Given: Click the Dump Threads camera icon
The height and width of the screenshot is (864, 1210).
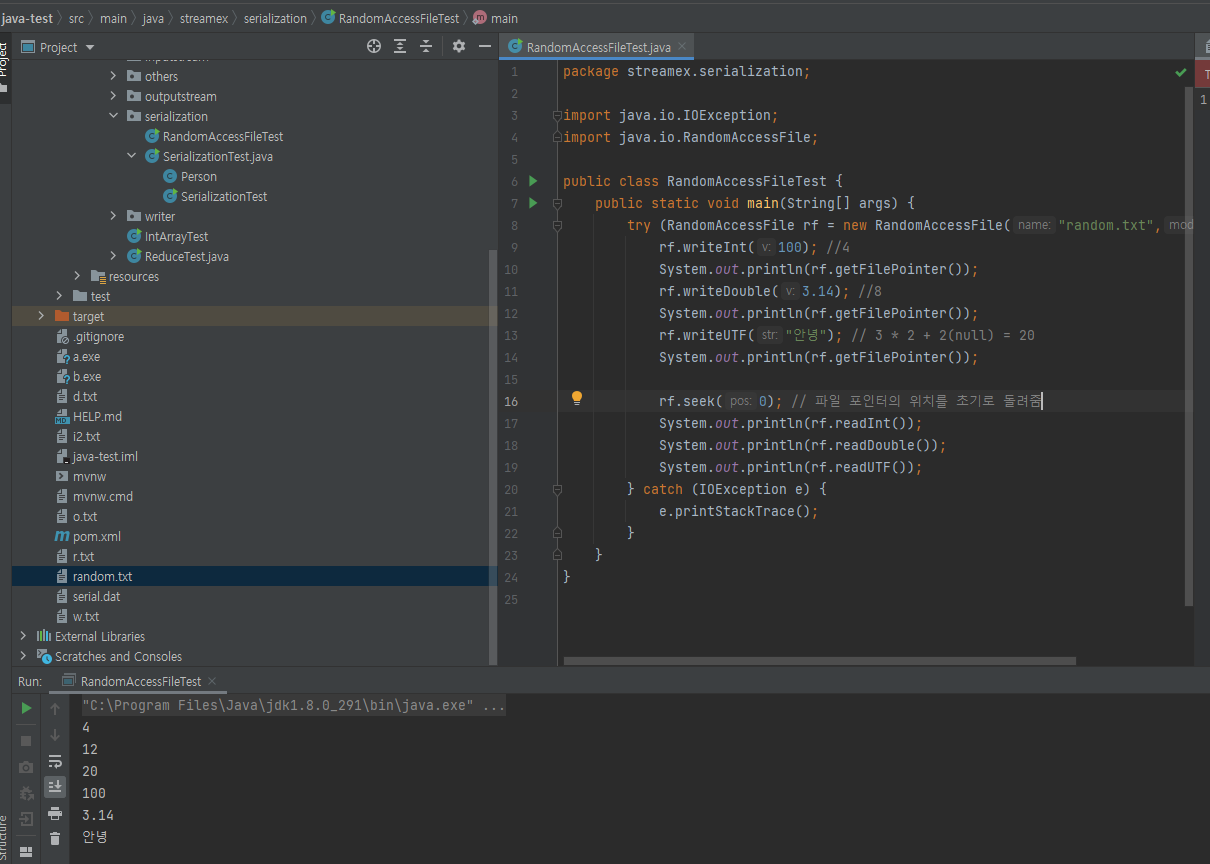Looking at the screenshot, I should pos(26,767).
